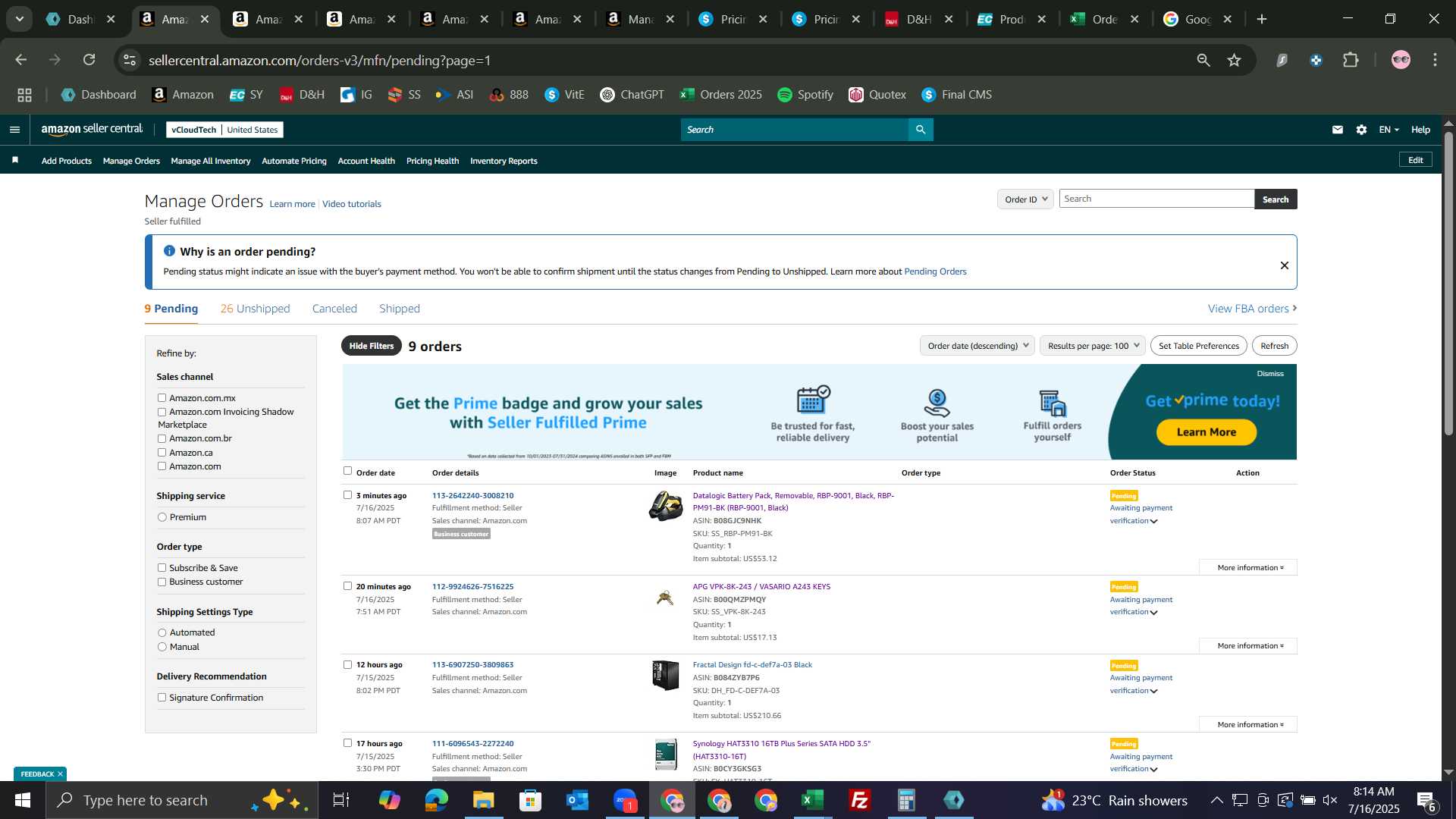Switch to the Canceled tab

pos(334,309)
